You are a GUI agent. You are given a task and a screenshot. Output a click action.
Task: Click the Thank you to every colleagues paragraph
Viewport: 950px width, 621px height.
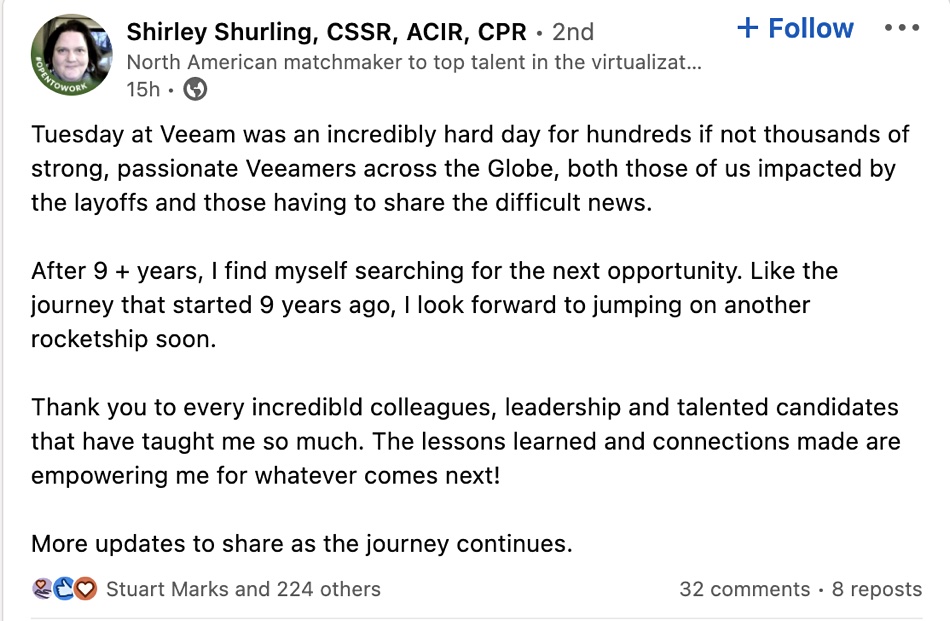pyautogui.click(x=465, y=441)
